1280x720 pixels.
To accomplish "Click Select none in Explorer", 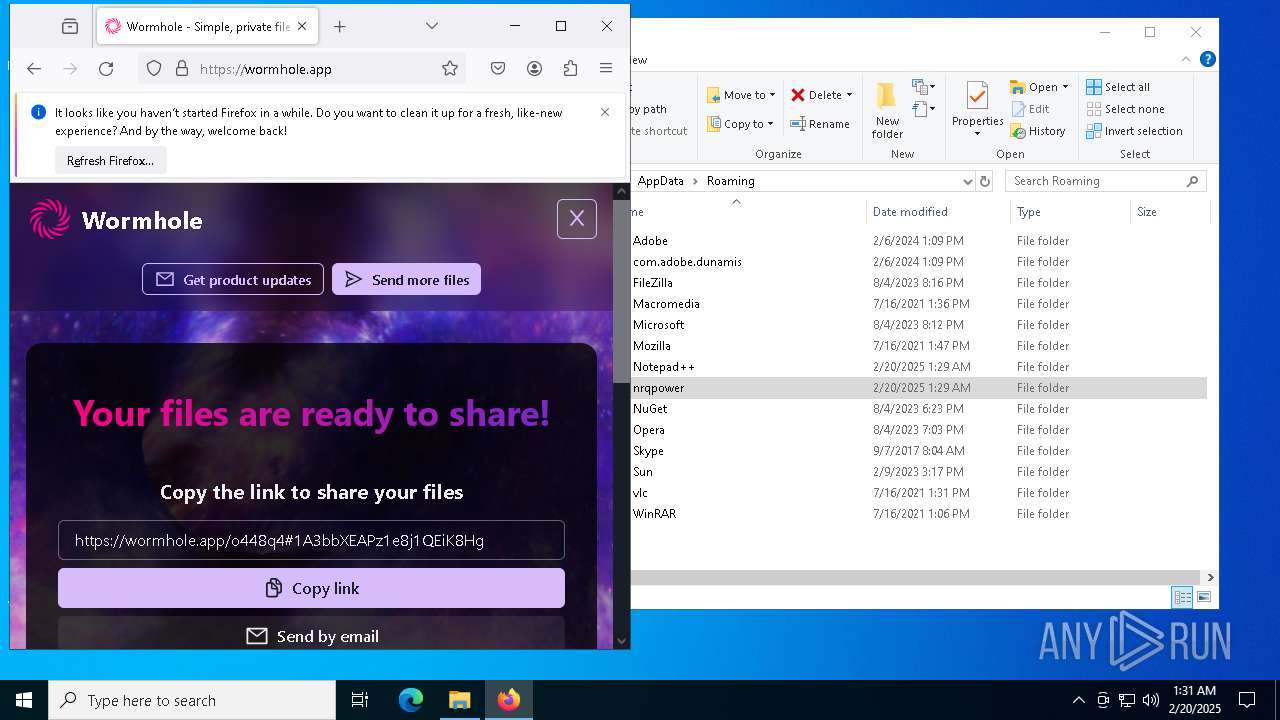I will (1125, 109).
